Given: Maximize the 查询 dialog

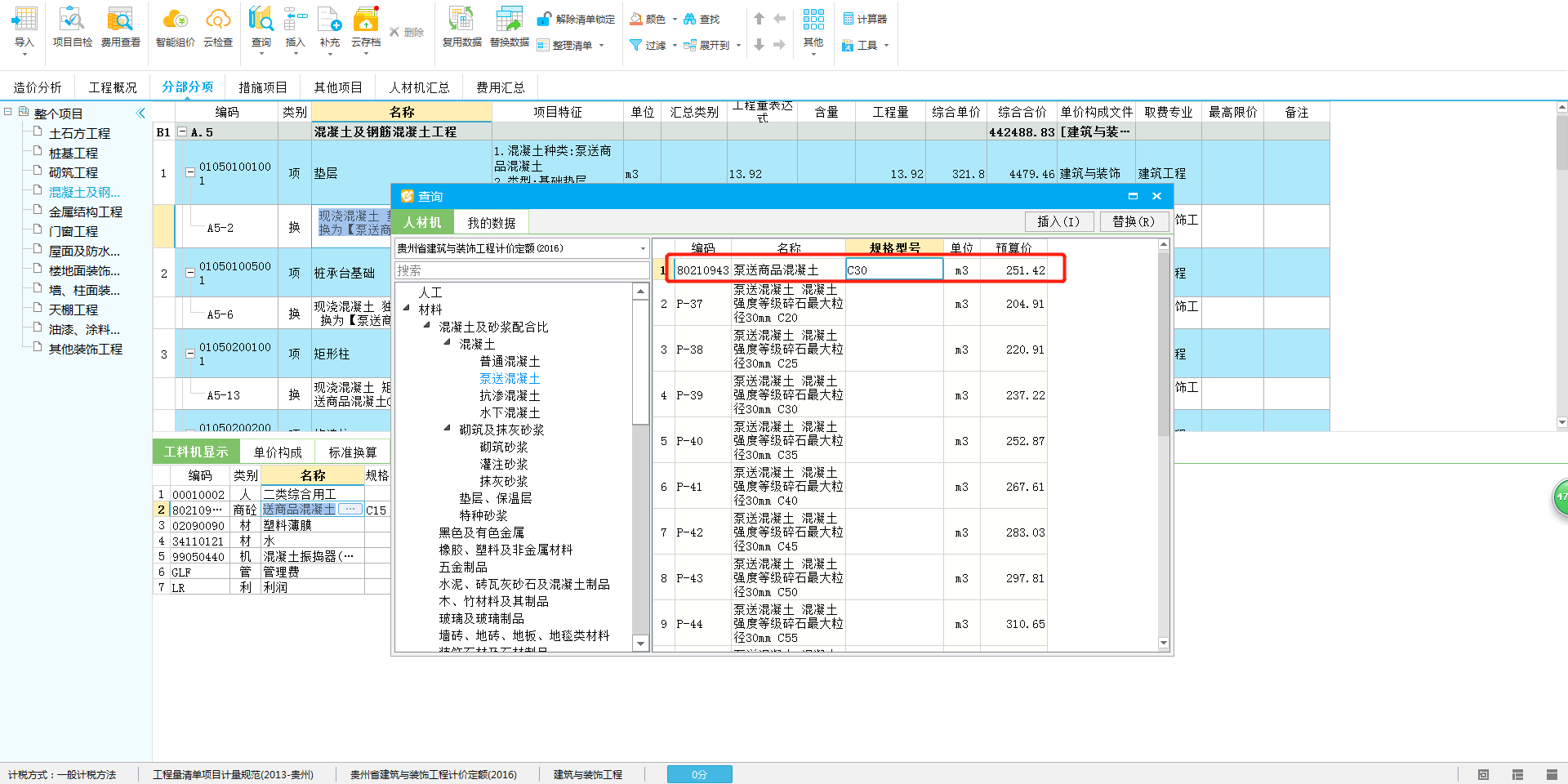Looking at the screenshot, I should pyautogui.click(x=1133, y=196).
